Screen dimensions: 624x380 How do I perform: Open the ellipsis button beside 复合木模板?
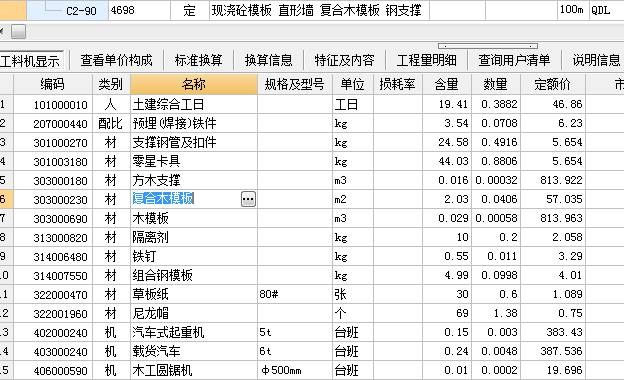248,199
